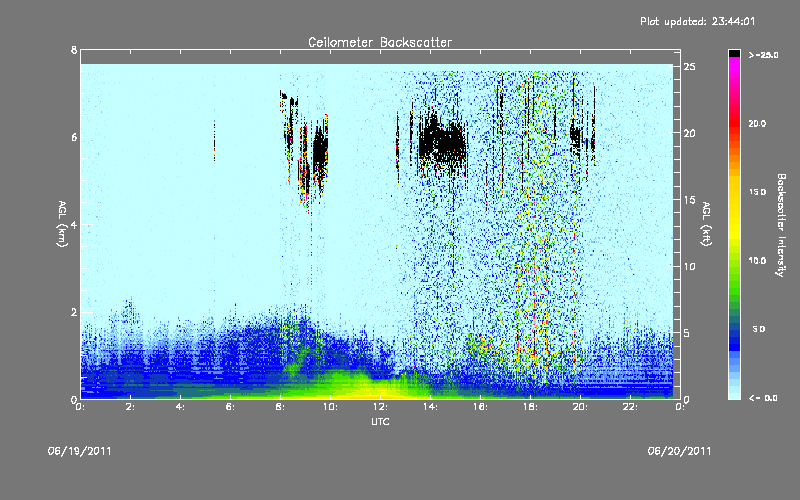Click the 8 km tick label on left axis
Screen dimensions: 800x500
click(74, 50)
